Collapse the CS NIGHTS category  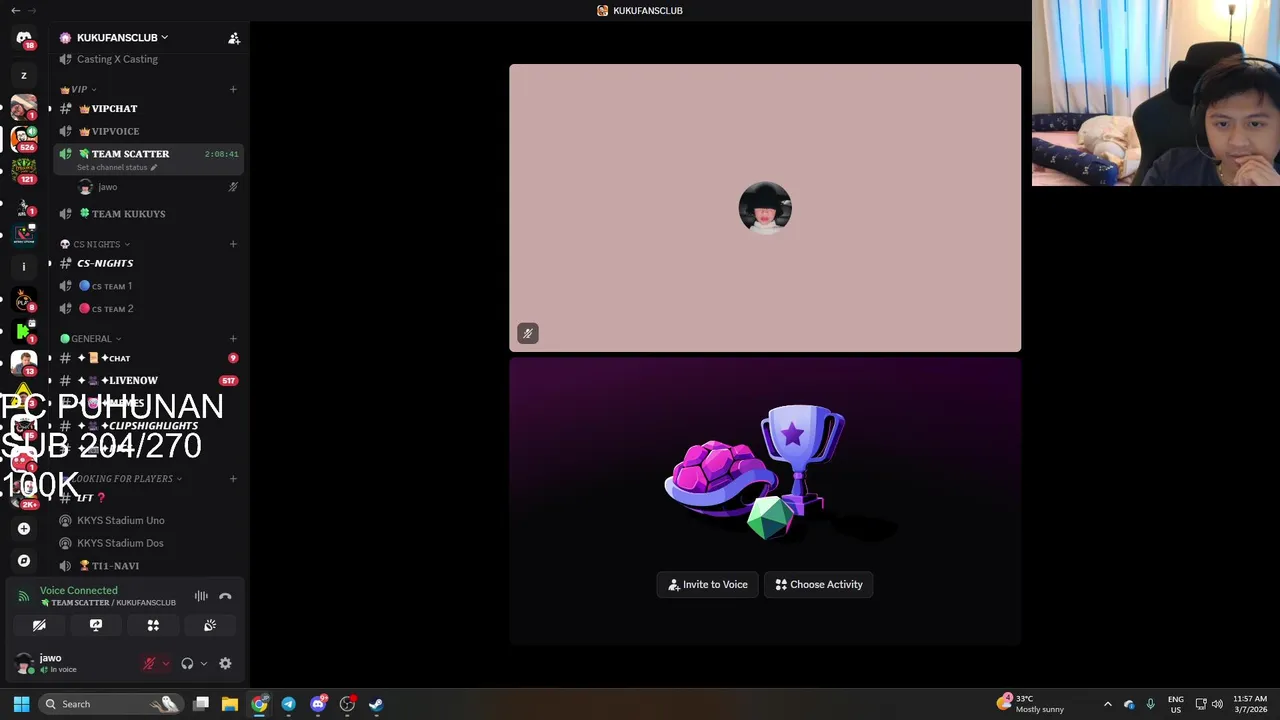95,244
